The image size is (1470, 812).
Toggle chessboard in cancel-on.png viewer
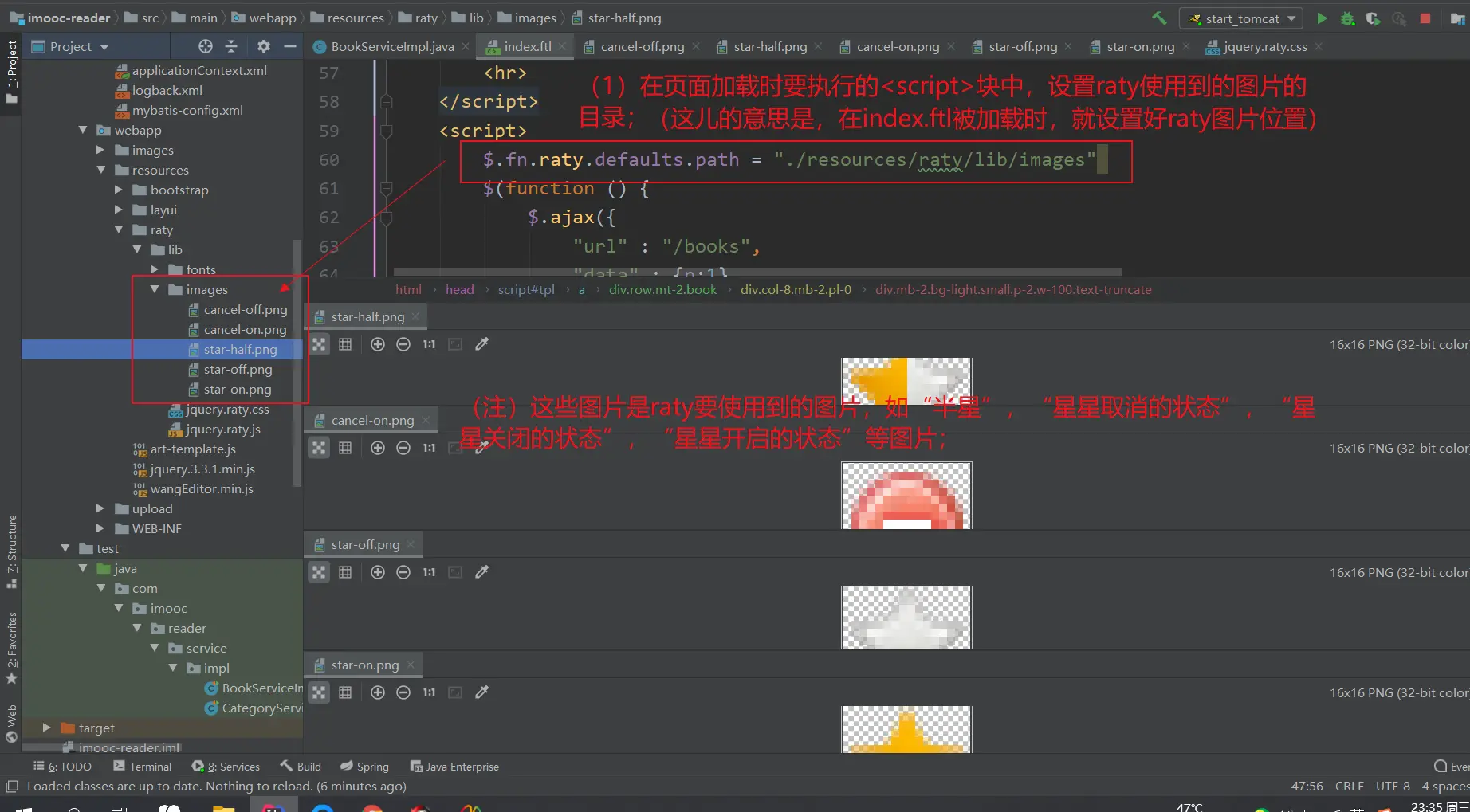[319, 448]
